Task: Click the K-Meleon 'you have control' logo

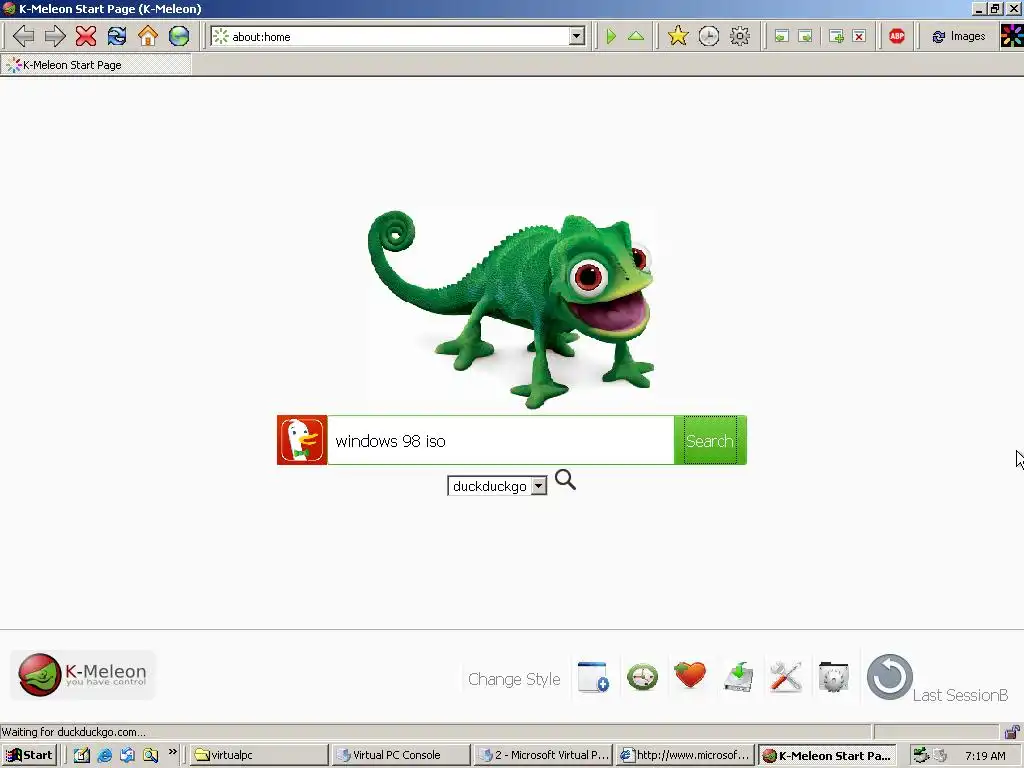Action: click(x=83, y=675)
